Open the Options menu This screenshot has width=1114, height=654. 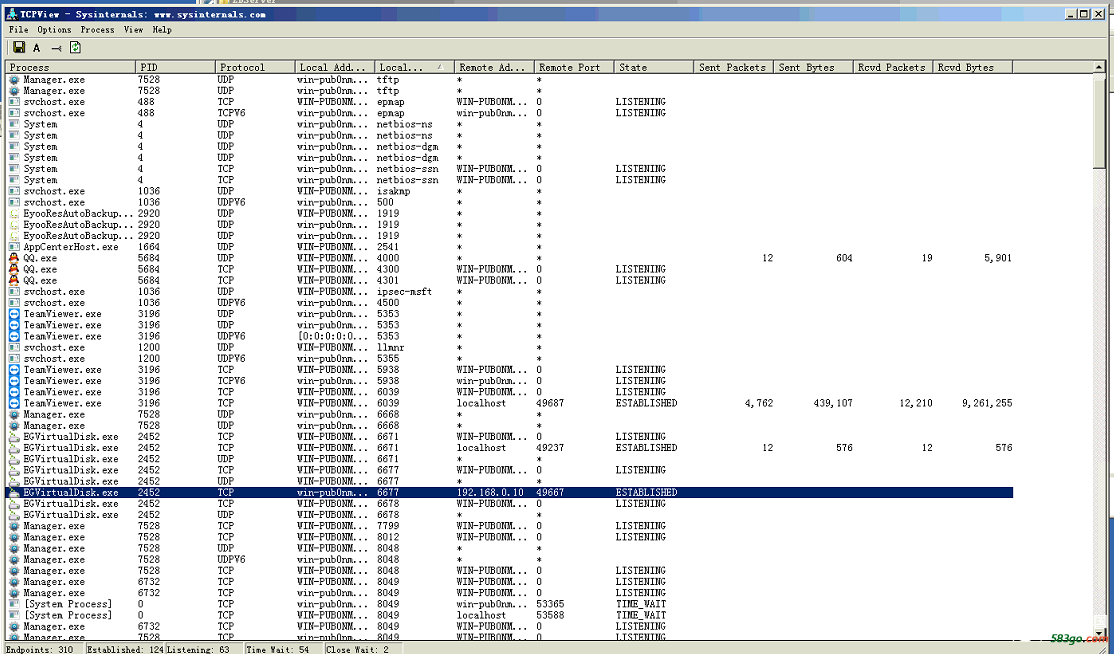(54, 30)
